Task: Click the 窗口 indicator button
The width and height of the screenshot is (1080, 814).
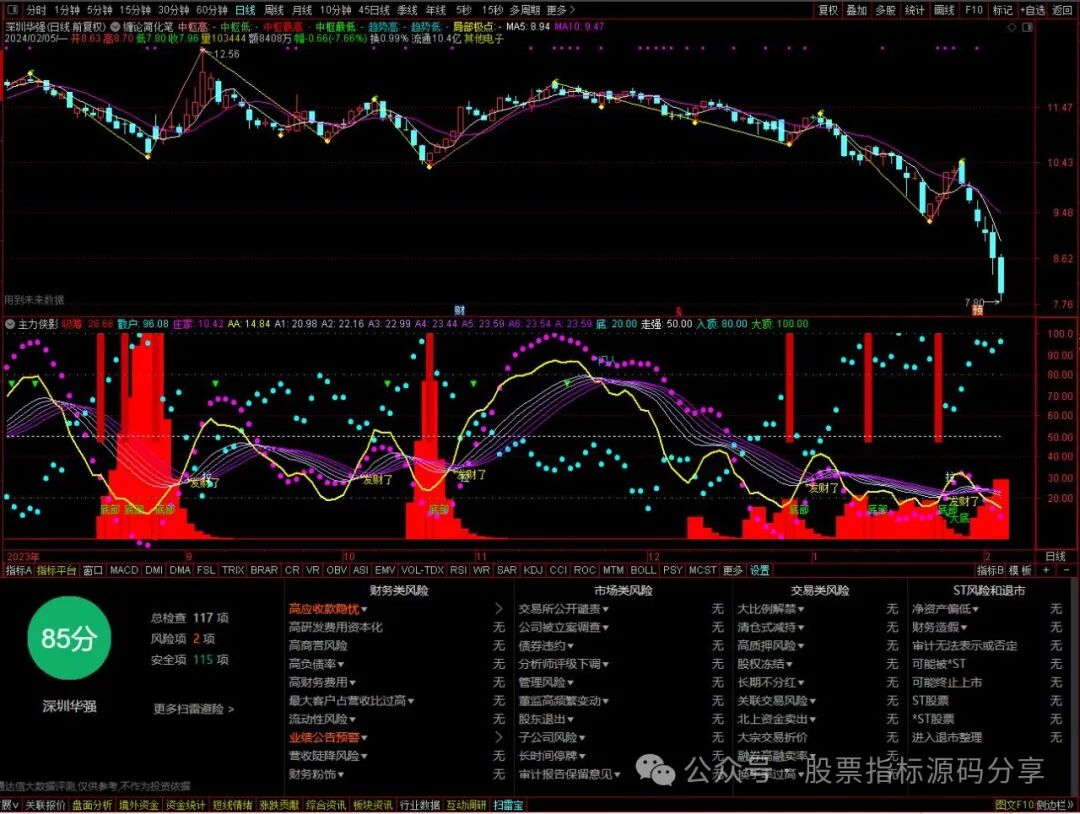Action: coord(92,570)
